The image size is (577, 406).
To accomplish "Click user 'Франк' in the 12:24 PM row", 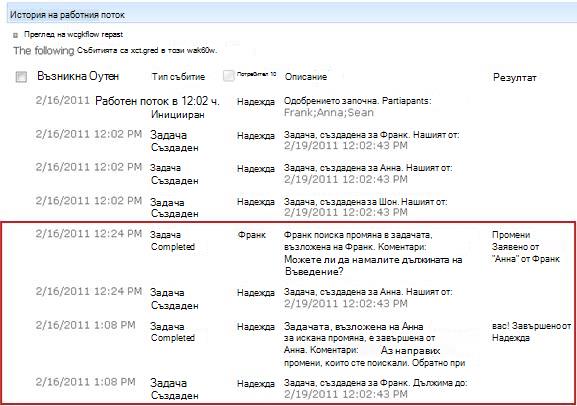I will 252,234.
